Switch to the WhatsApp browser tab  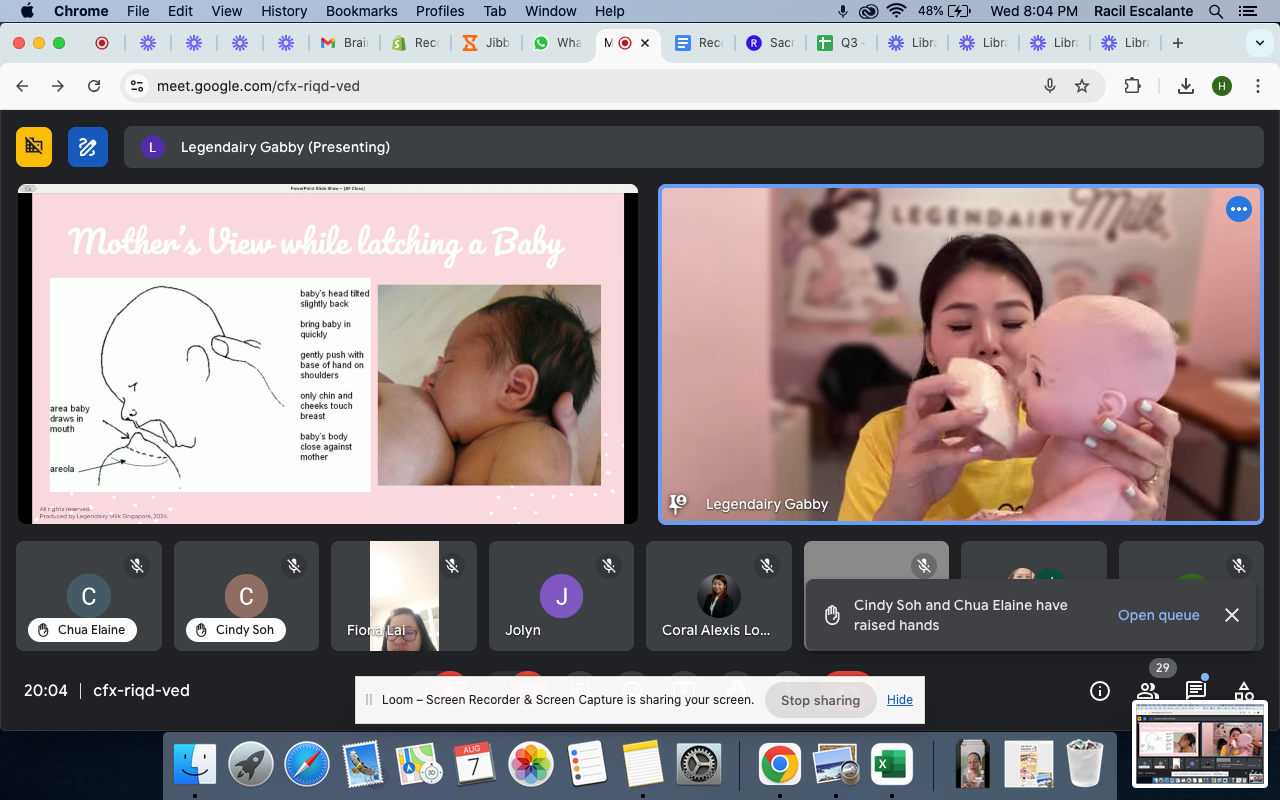(x=558, y=43)
